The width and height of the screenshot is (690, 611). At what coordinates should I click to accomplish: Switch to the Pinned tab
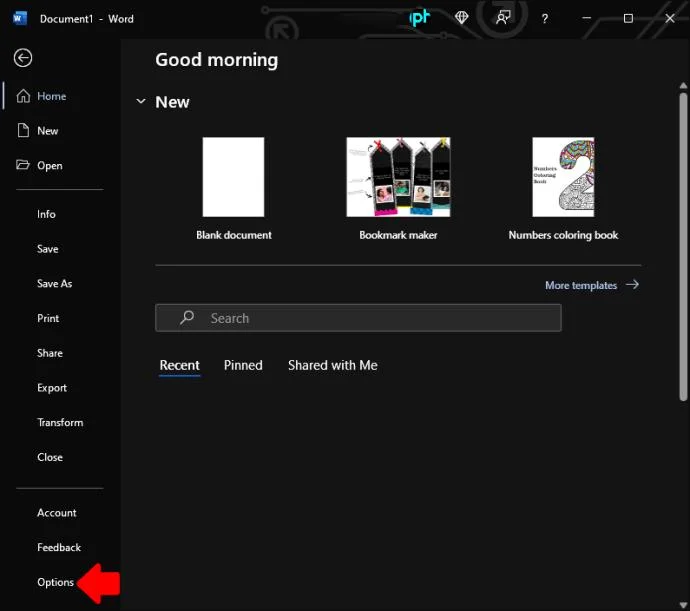(x=243, y=365)
